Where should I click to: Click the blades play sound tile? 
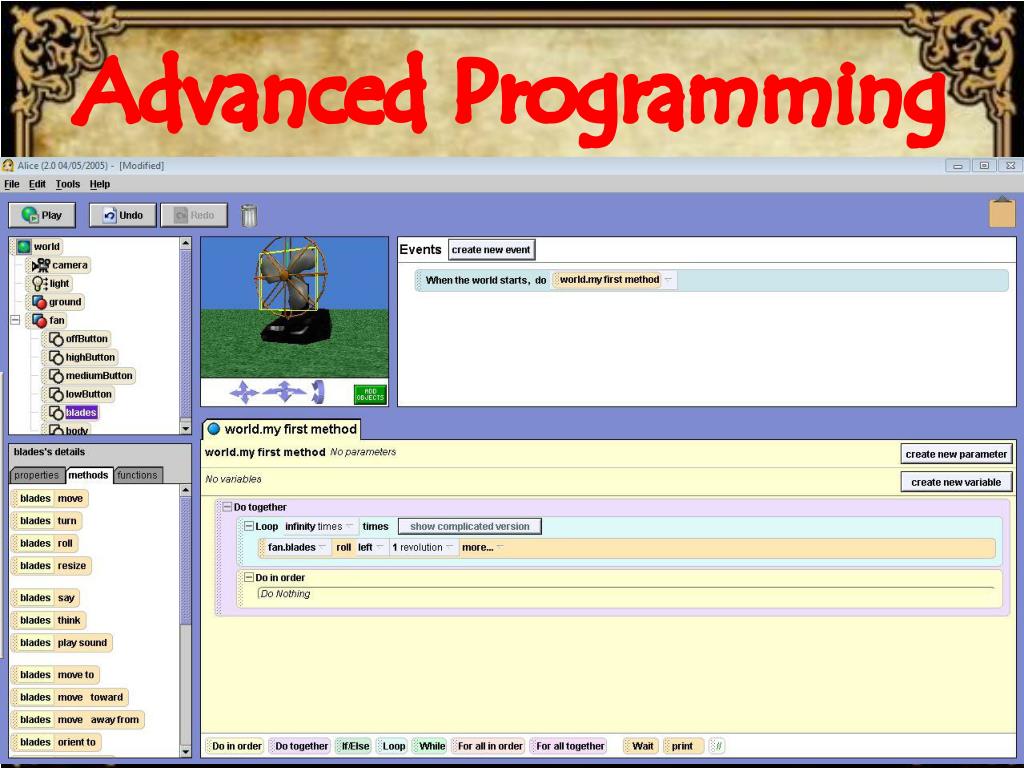pos(62,643)
